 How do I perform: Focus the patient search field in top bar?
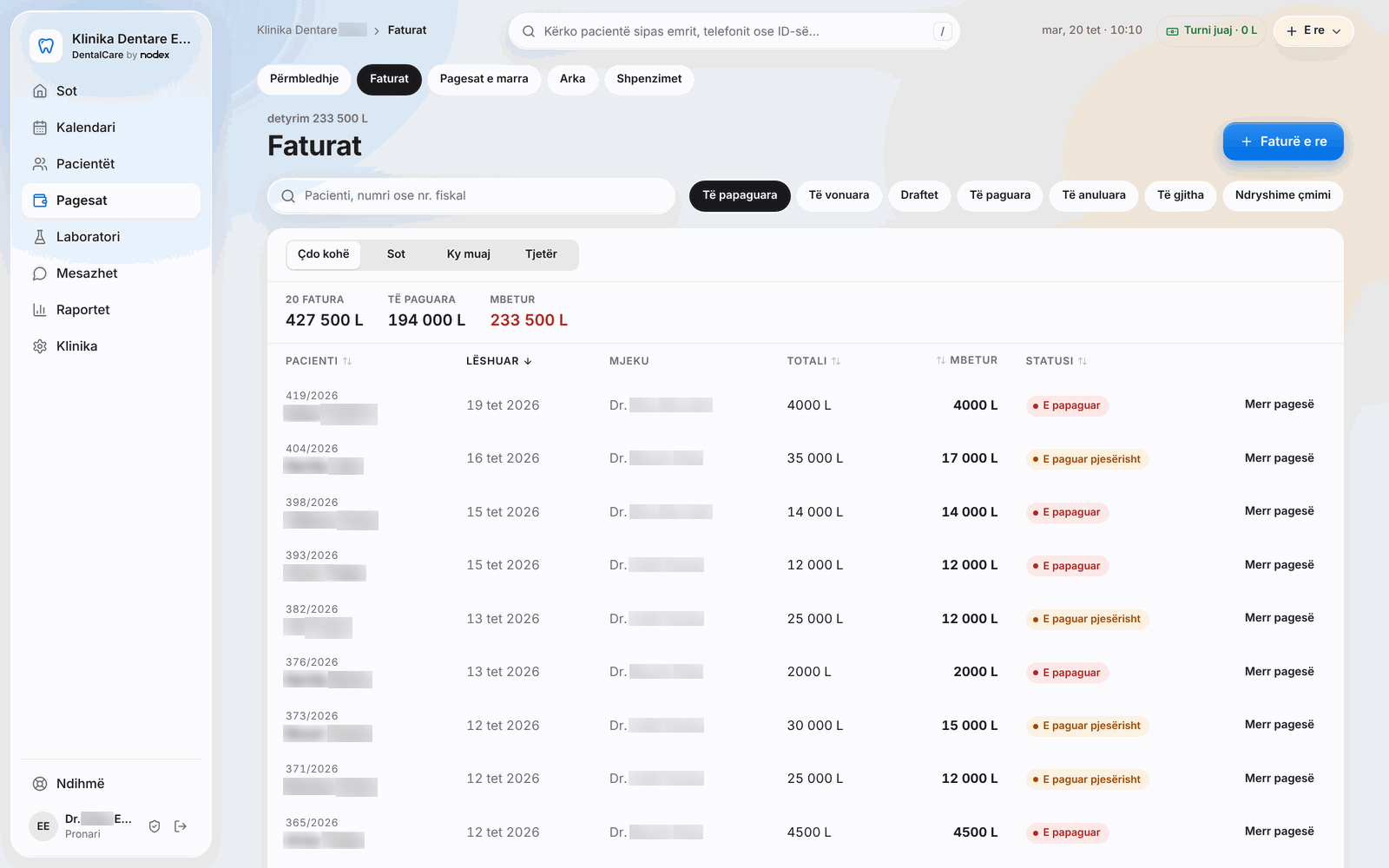[734, 31]
